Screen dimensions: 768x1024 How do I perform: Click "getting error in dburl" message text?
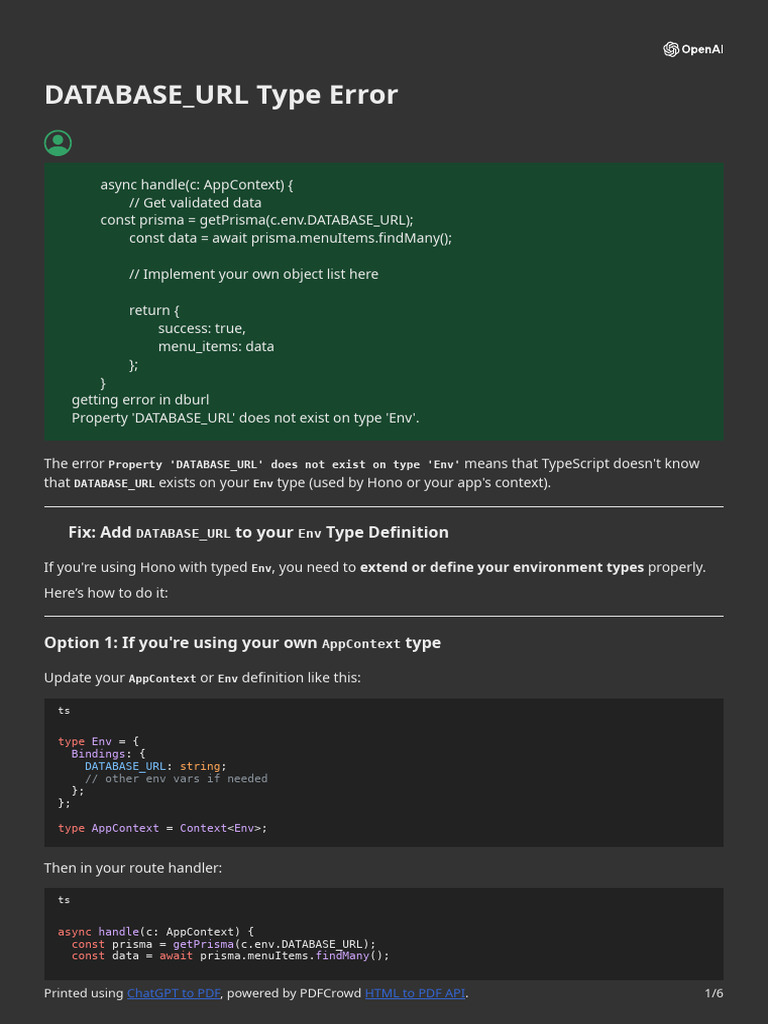click(x=140, y=400)
